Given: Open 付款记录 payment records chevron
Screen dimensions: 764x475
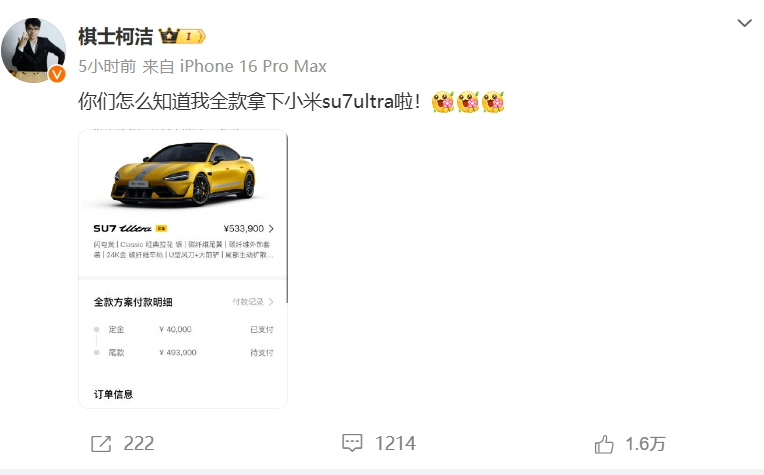Looking at the screenshot, I should (x=253, y=302).
